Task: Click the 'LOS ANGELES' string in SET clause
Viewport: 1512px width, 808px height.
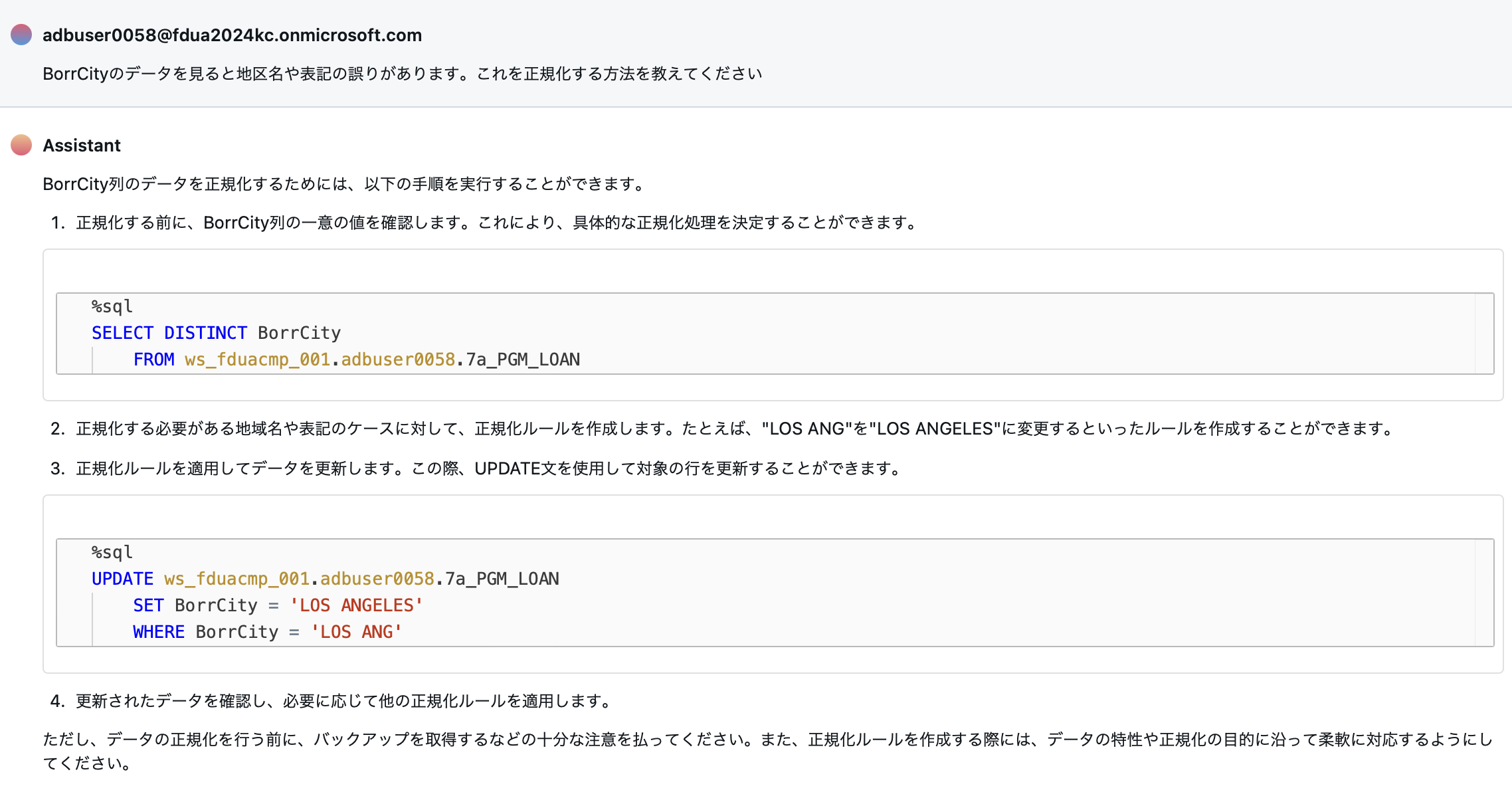Action: [356, 605]
